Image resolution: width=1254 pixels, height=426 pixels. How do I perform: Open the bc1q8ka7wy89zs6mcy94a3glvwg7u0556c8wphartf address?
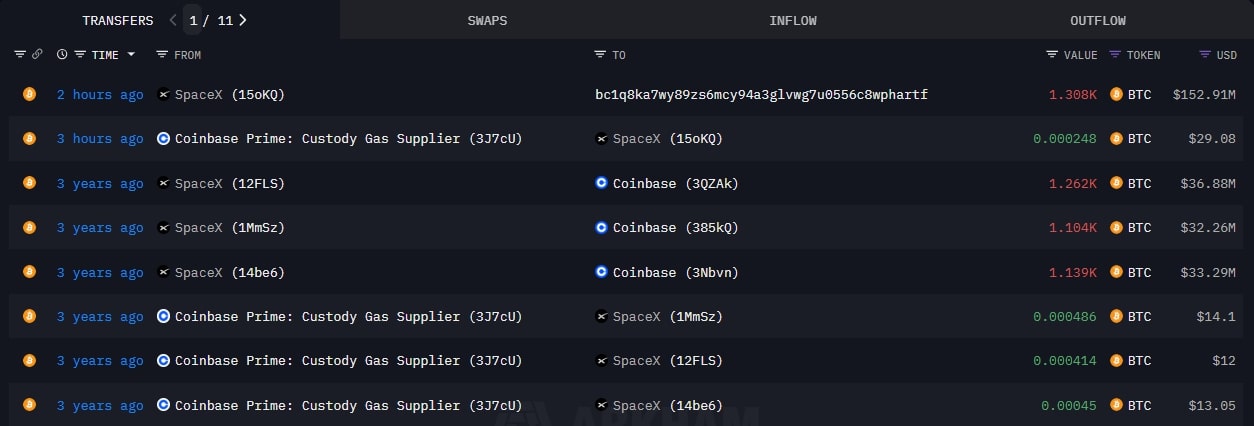[x=761, y=95]
